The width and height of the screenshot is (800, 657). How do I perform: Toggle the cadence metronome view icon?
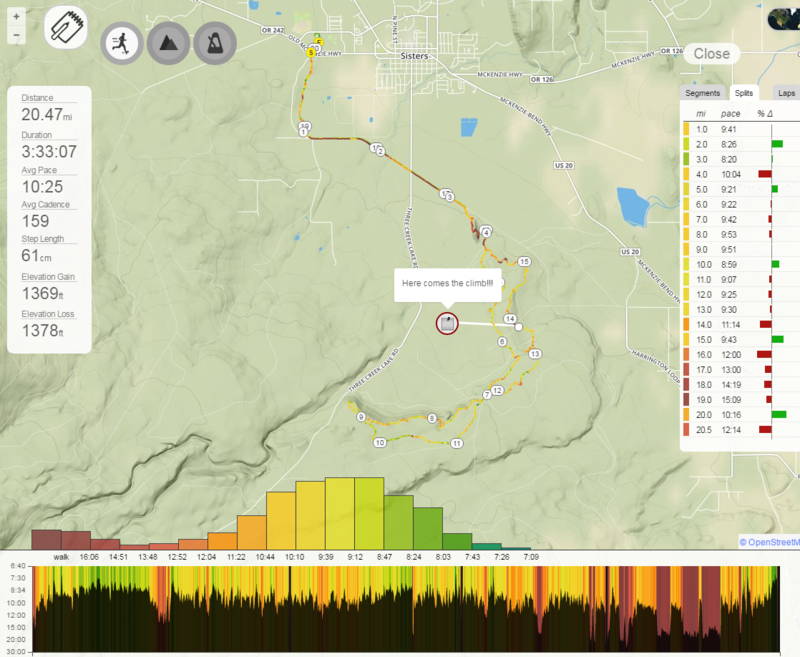click(215, 44)
